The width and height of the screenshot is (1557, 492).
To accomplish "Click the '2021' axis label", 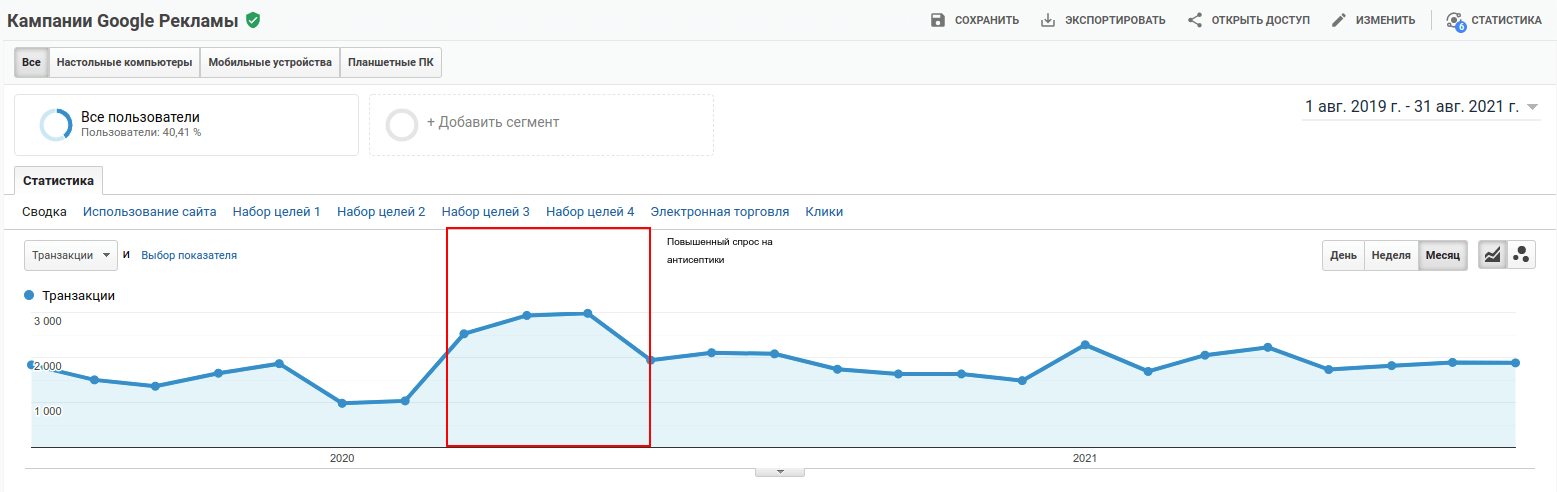I will (1085, 458).
